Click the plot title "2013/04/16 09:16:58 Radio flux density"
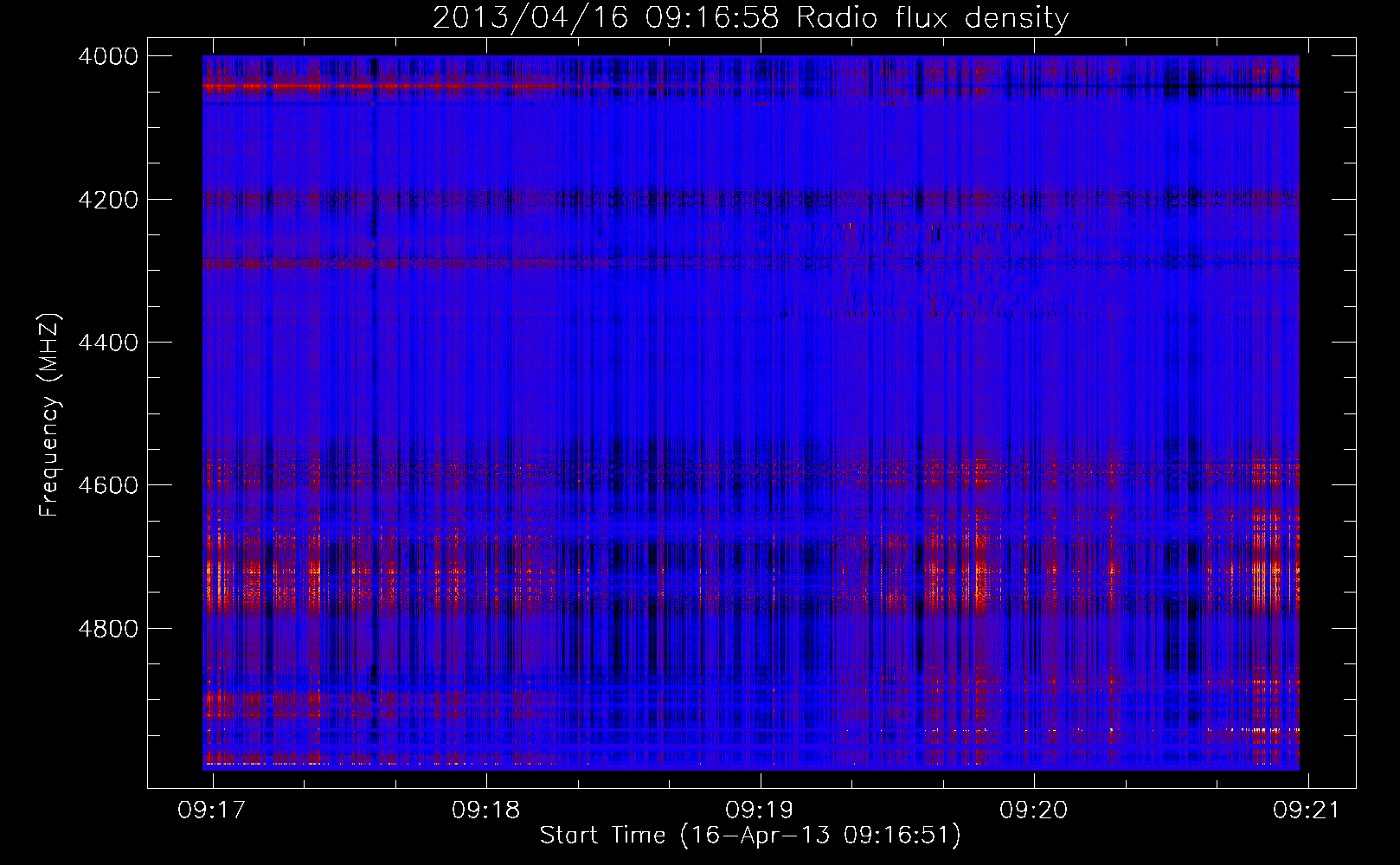The height and width of the screenshot is (865, 1400). click(x=750, y=17)
